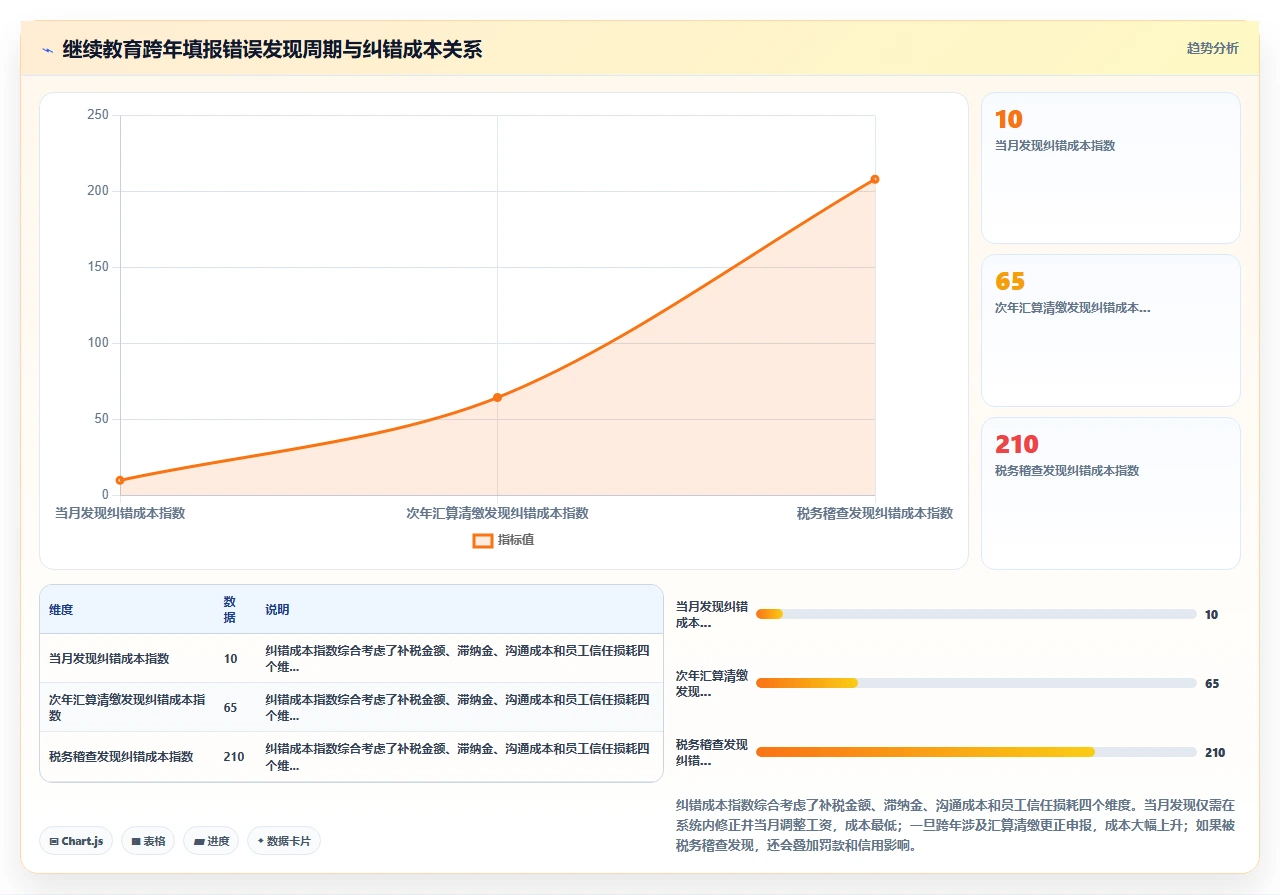Click the 说明 column header
Image resolution: width=1280 pixels, height=895 pixels.
277,609
